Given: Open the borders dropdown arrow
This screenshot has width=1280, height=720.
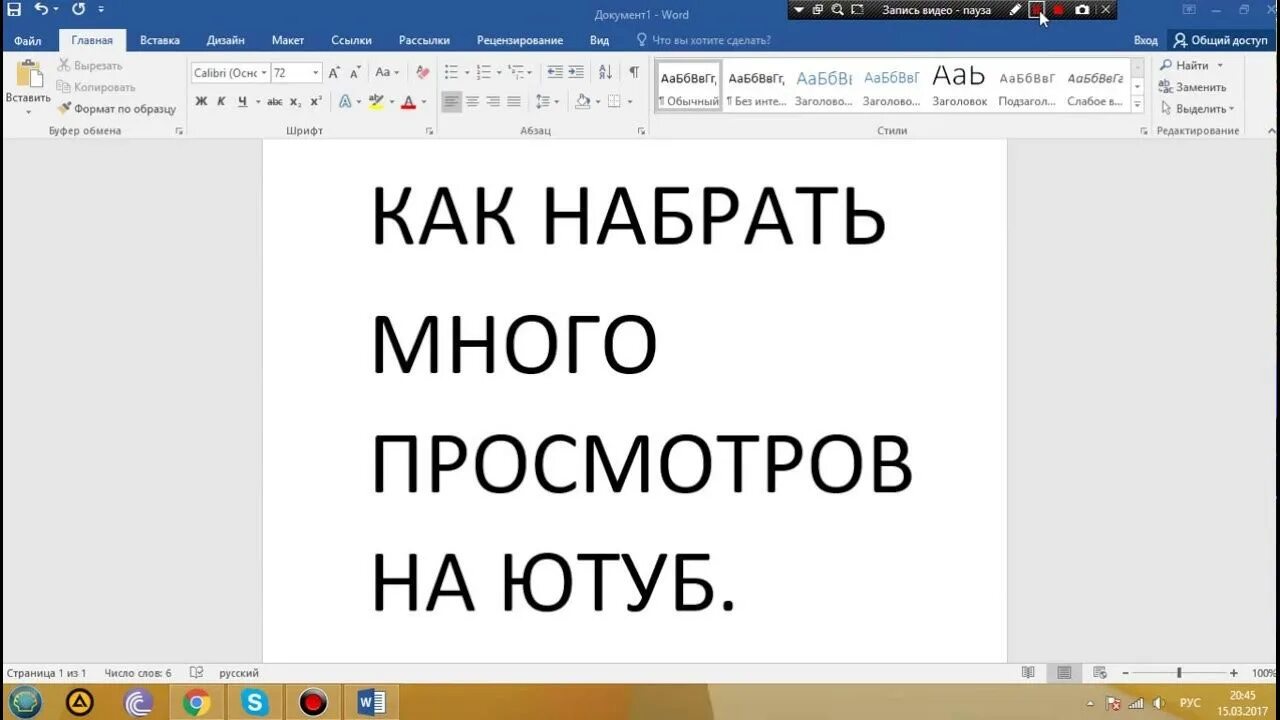Looking at the screenshot, I should pyautogui.click(x=630, y=101).
